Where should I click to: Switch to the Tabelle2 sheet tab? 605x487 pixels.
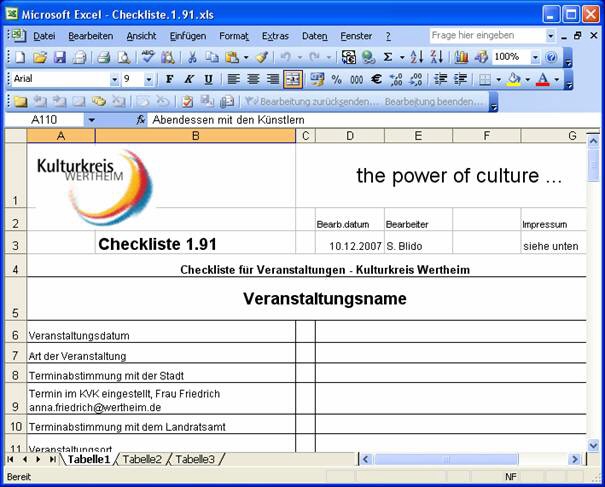coord(142,459)
